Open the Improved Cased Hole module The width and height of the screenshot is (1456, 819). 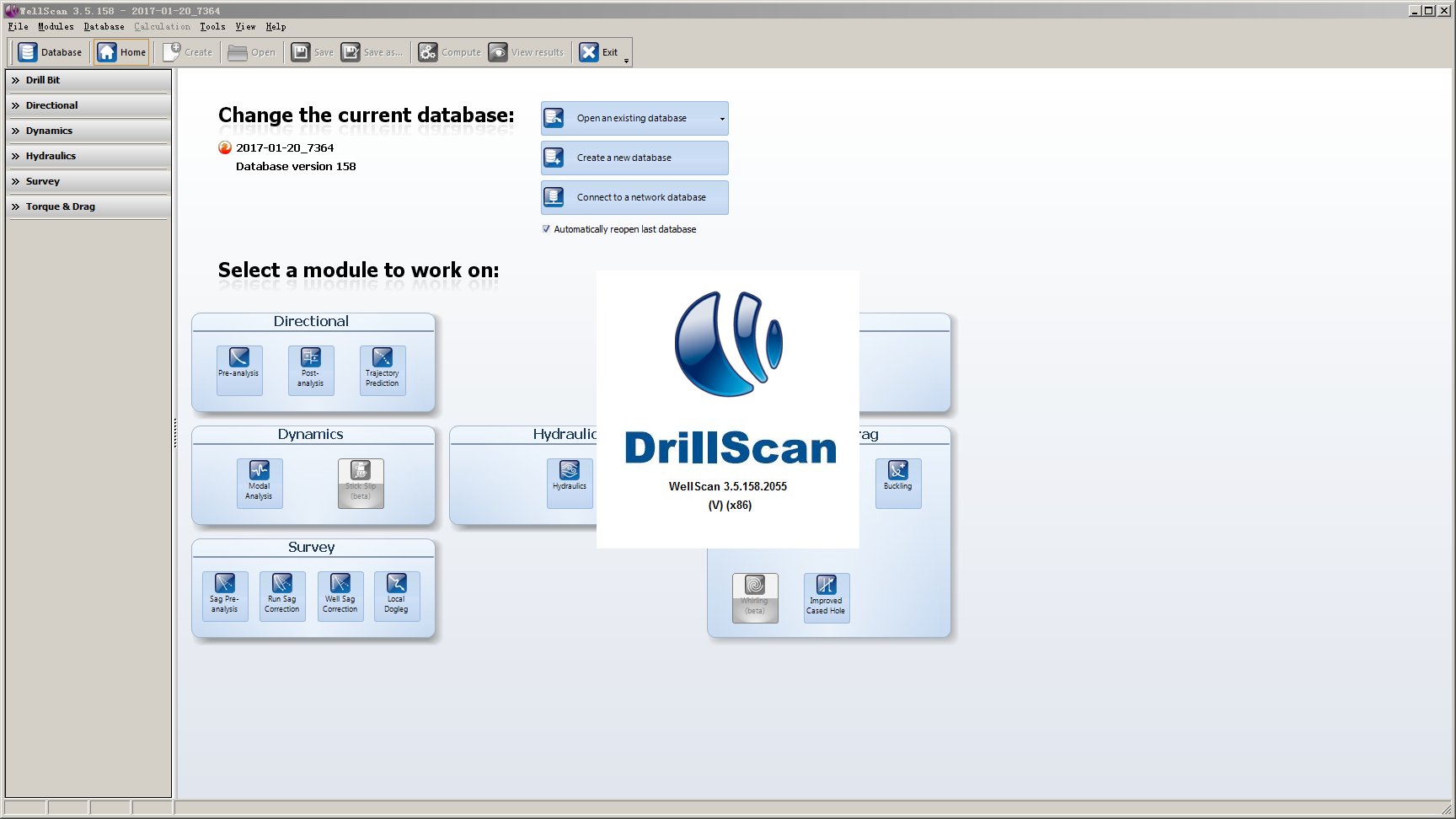coord(827,597)
